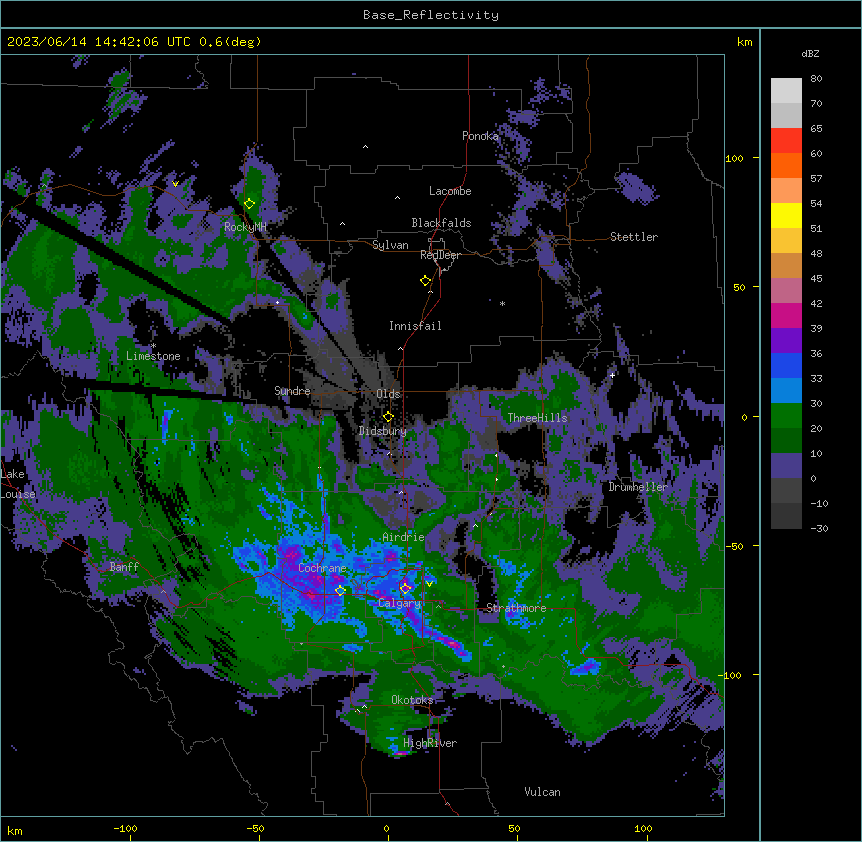
Task: Select the Vulcan town label
Action: [543, 792]
